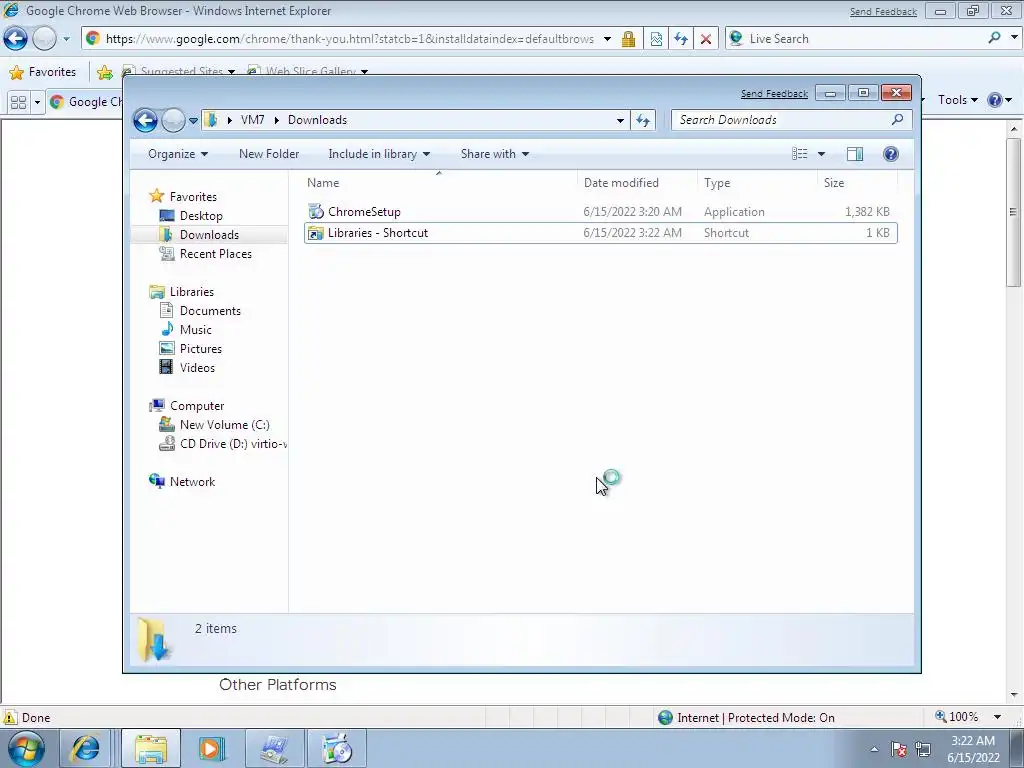The height and width of the screenshot is (768, 1024).
Task: Select the ChromeSetup application icon
Action: pos(316,212)
